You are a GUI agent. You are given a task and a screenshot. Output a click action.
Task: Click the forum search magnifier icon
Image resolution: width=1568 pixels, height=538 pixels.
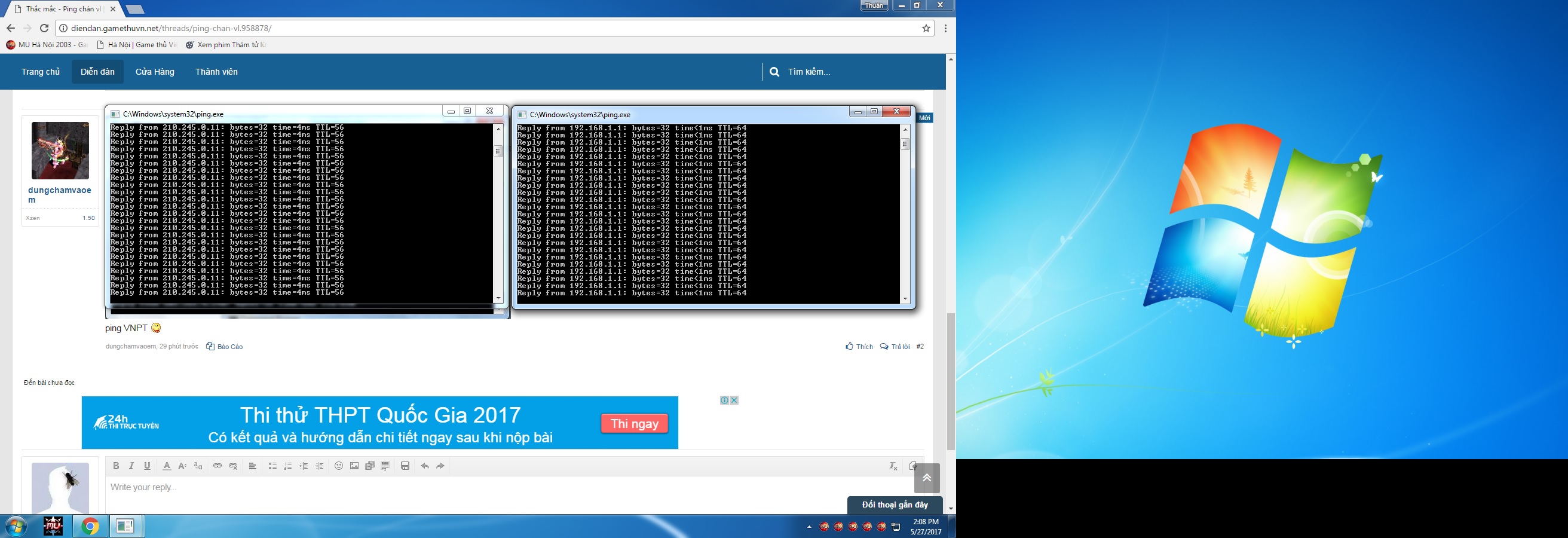pyautogui.click(x=774, y=72)
